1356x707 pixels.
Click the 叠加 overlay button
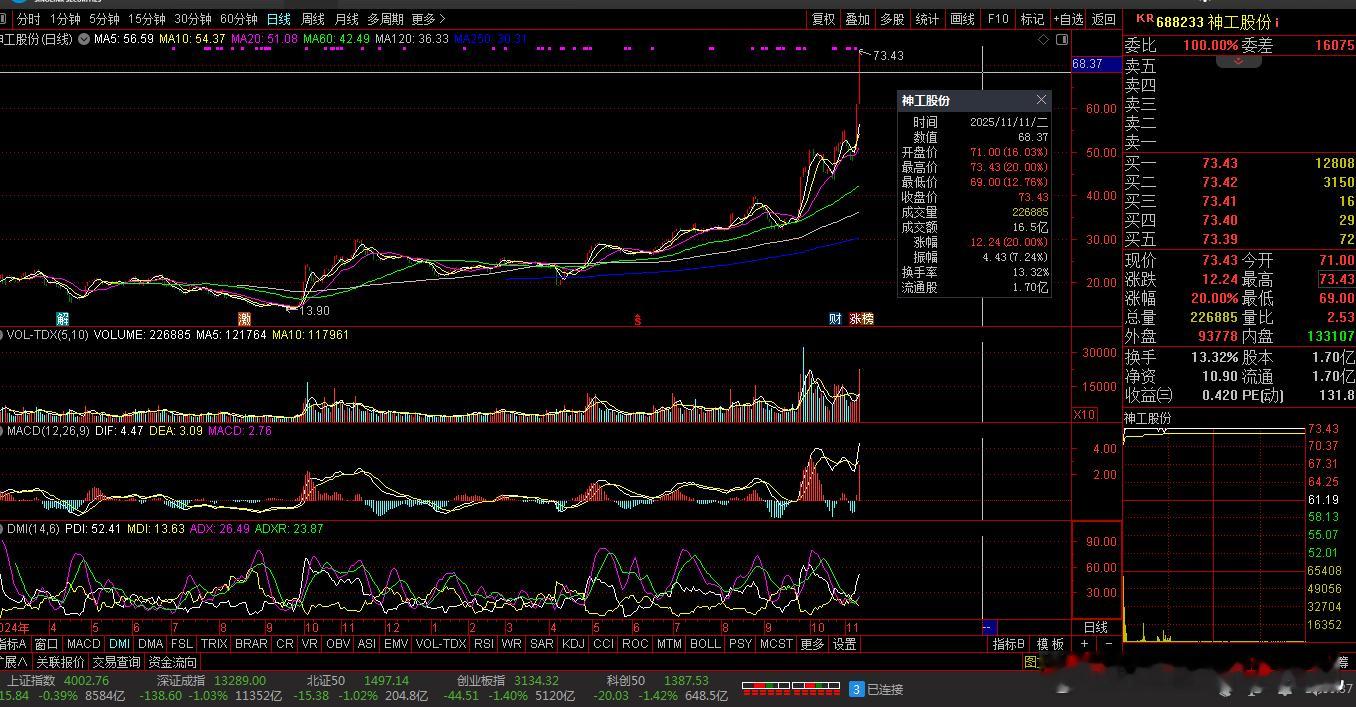coord(857,19)
